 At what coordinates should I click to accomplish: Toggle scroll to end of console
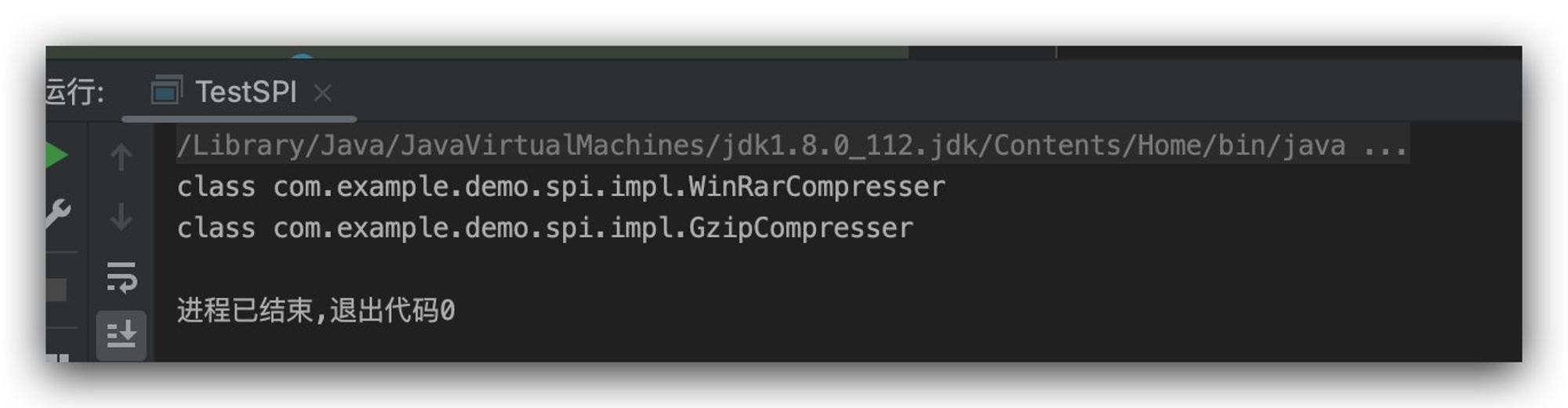[x=122, y=335]
